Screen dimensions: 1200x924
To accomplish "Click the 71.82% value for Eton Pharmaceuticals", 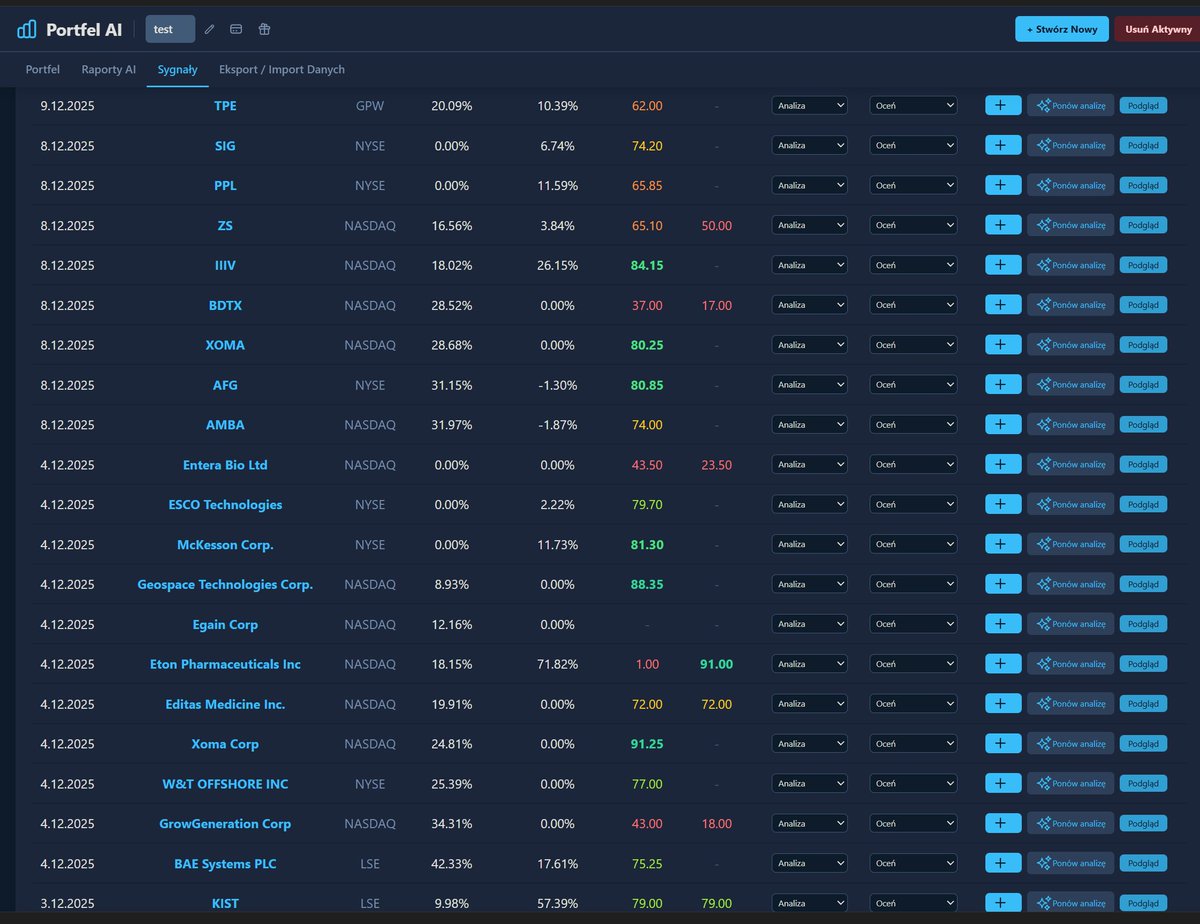I will pyautogui.click(x=556, y=664).
